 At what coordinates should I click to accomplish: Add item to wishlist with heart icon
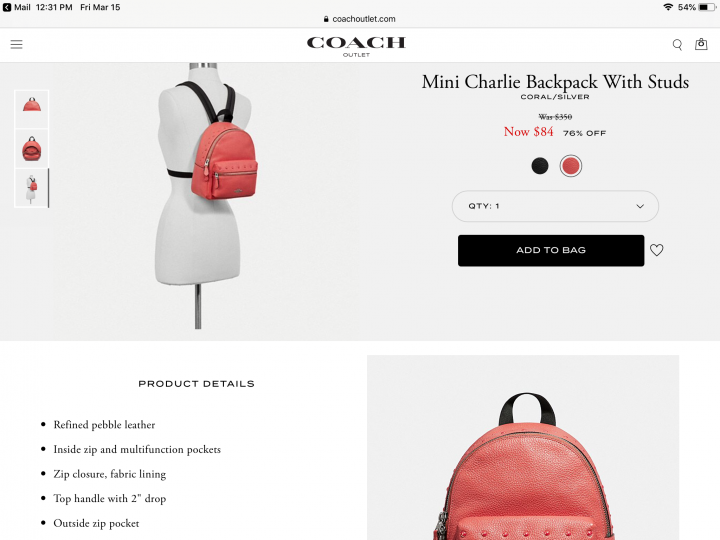pyautogui.click(x=657, y=250)
